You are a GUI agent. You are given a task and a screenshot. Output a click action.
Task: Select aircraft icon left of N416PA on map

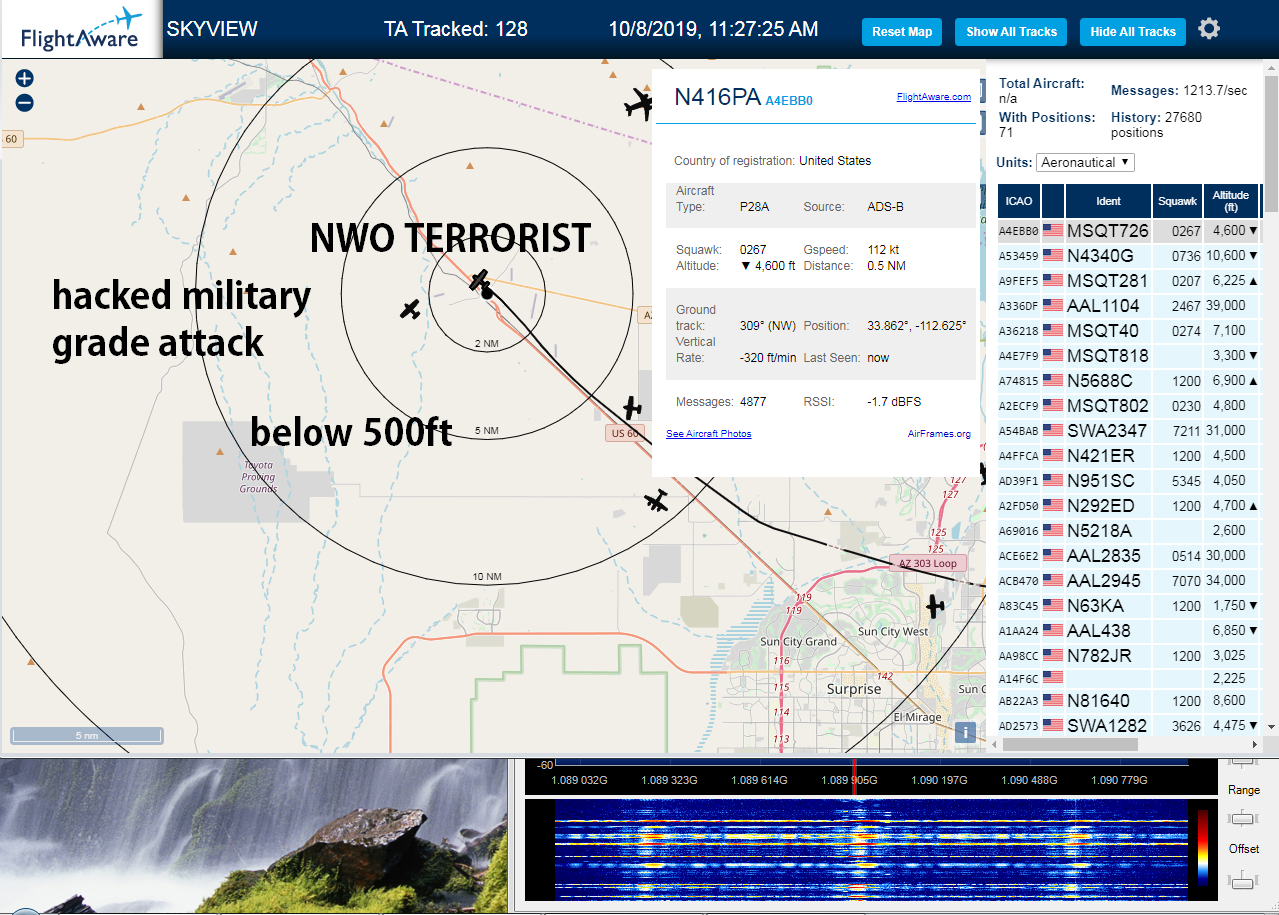point(410,310)
